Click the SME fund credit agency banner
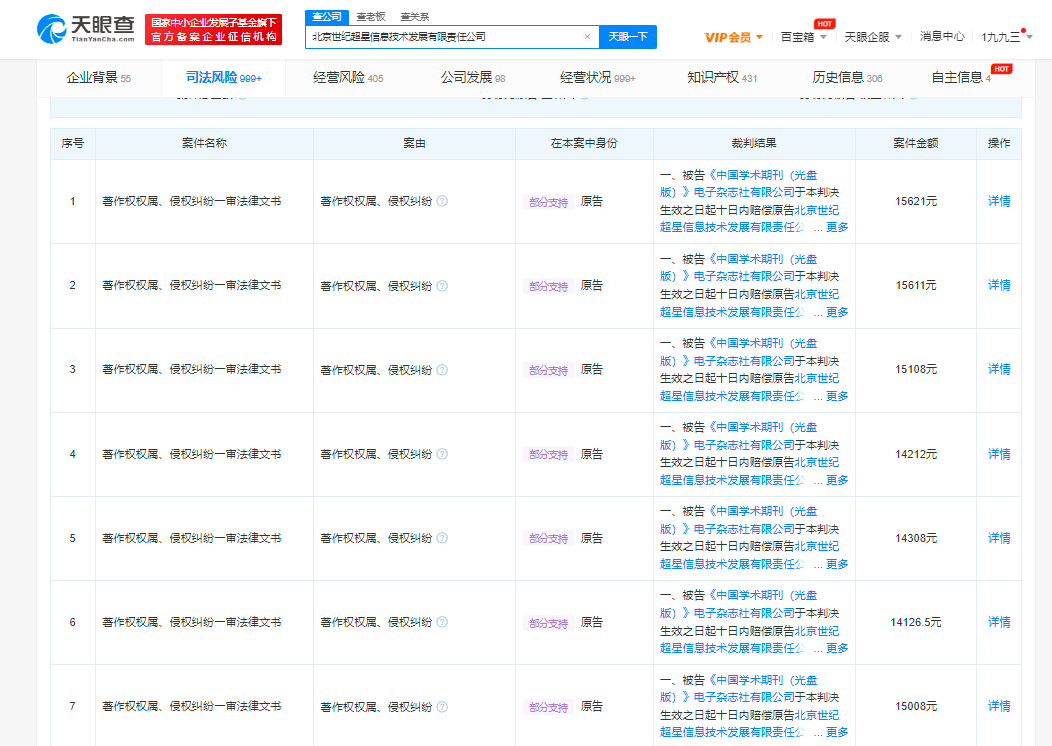This screenshot has height=746, width=1052. click(x=213, y=29)
